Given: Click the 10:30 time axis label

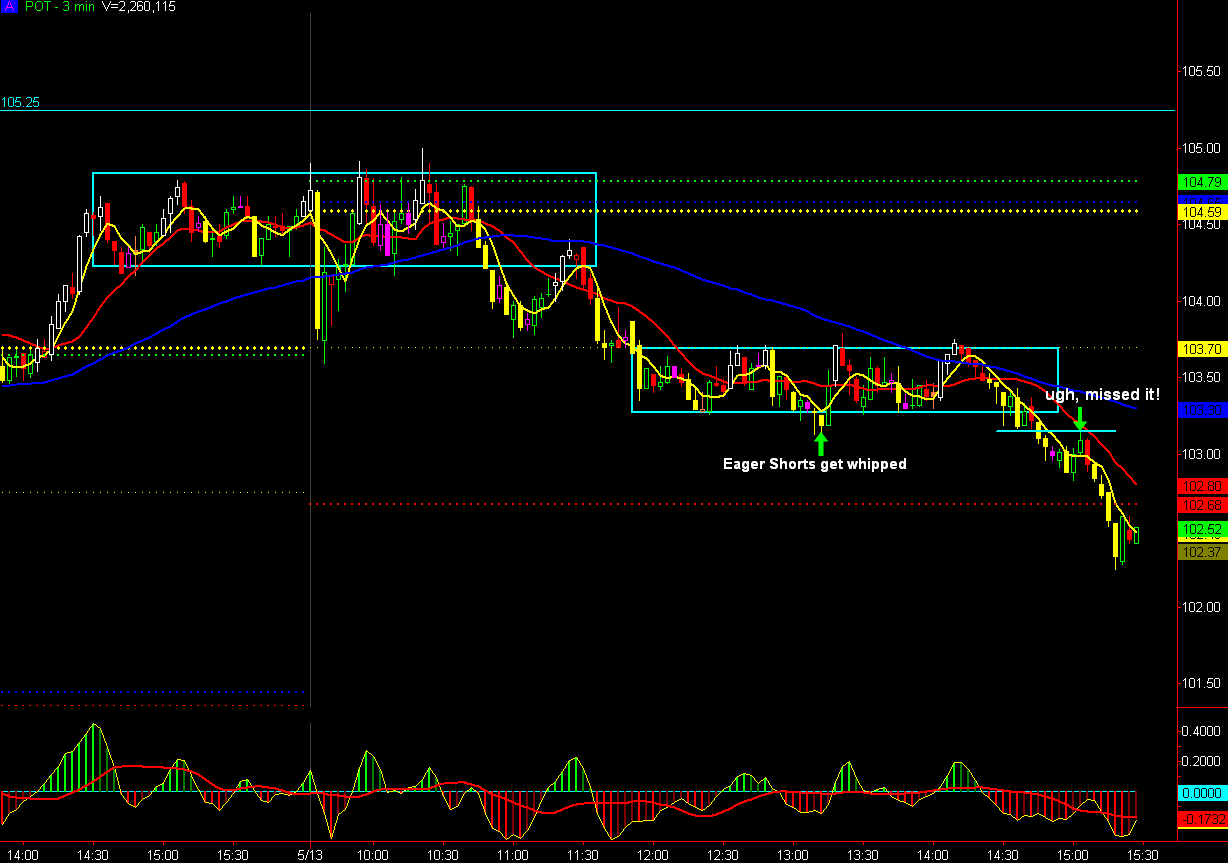Looking at the screenshot, I should coord(441,856).
